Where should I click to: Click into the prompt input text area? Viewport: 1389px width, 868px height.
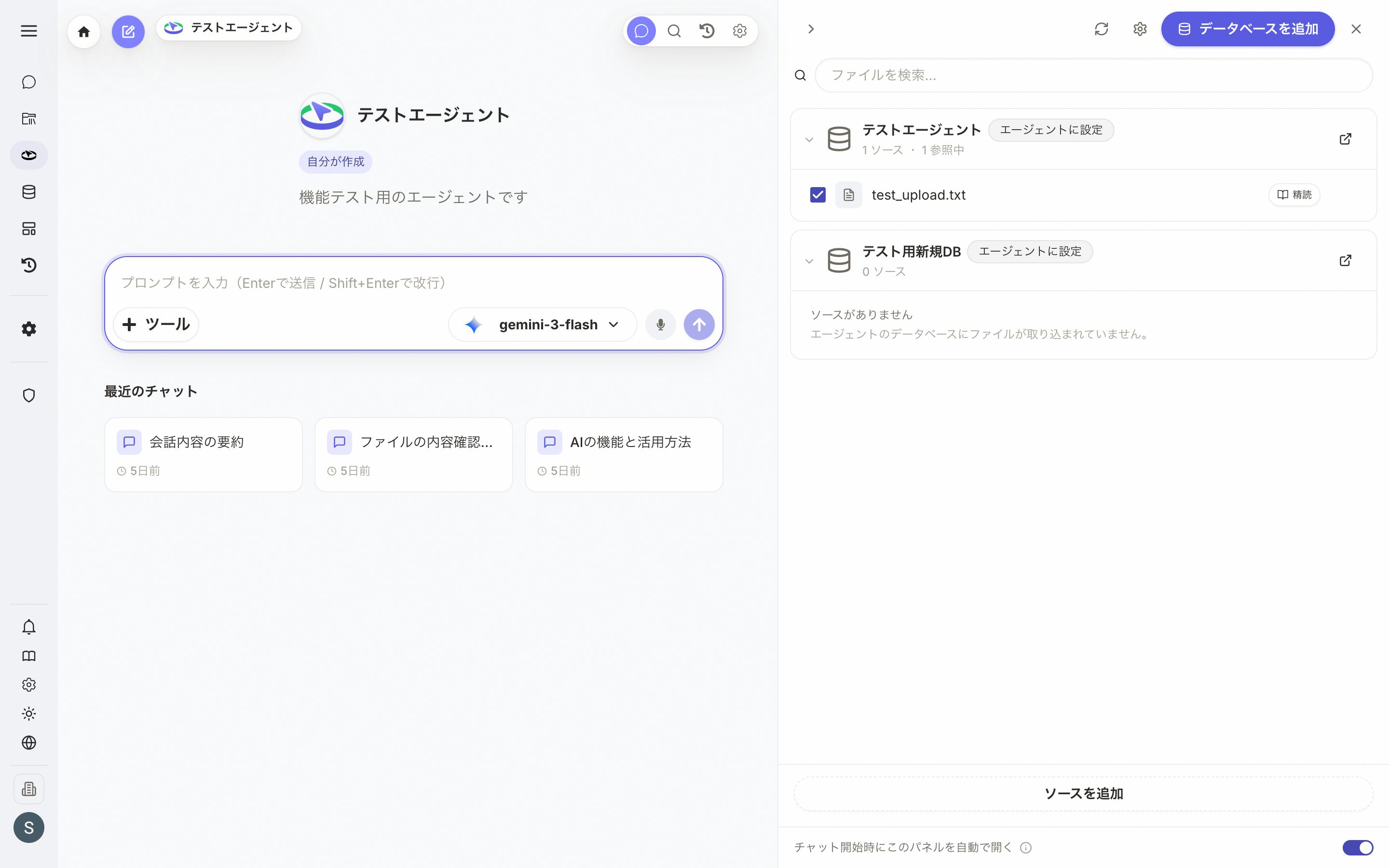point(413,283)
